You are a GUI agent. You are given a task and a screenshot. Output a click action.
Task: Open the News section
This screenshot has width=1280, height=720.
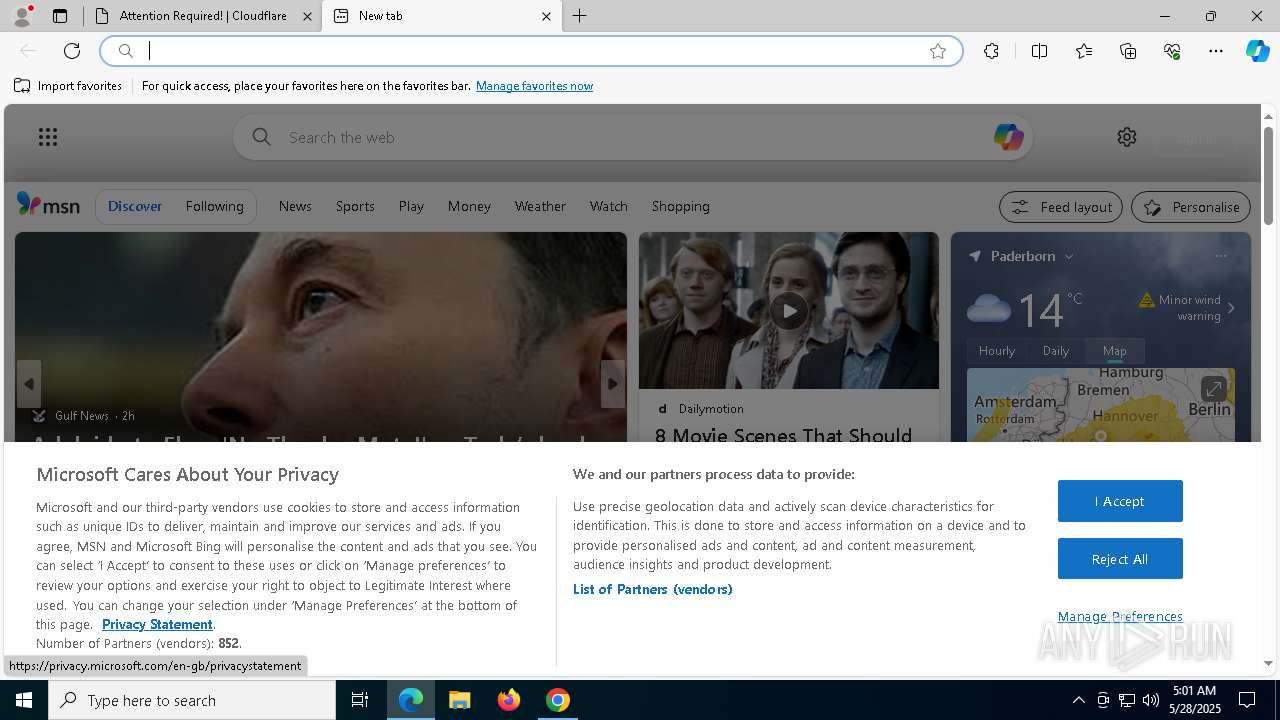click(295, 206)
